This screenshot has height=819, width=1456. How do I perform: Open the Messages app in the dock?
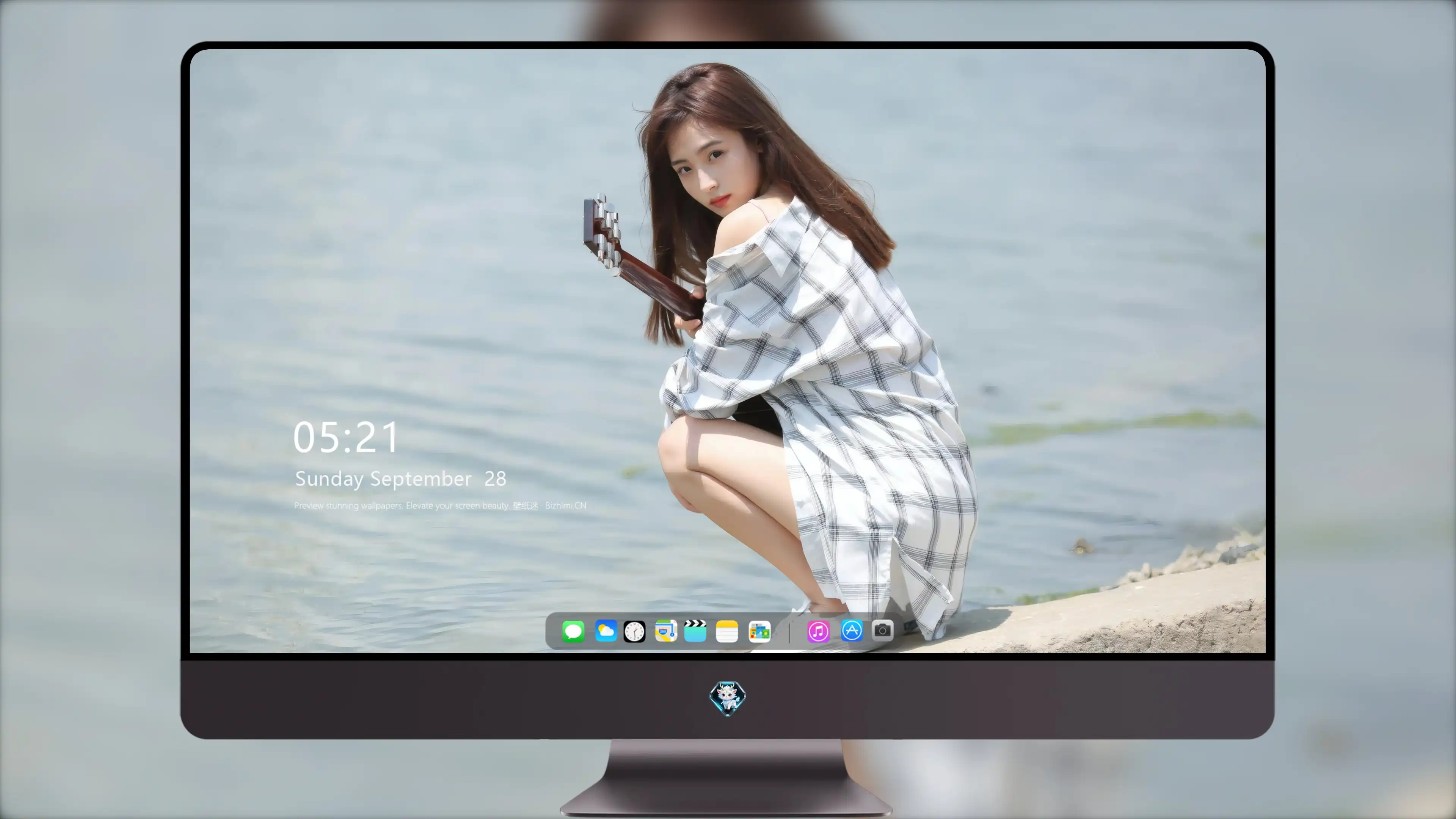tap(573, 631)
